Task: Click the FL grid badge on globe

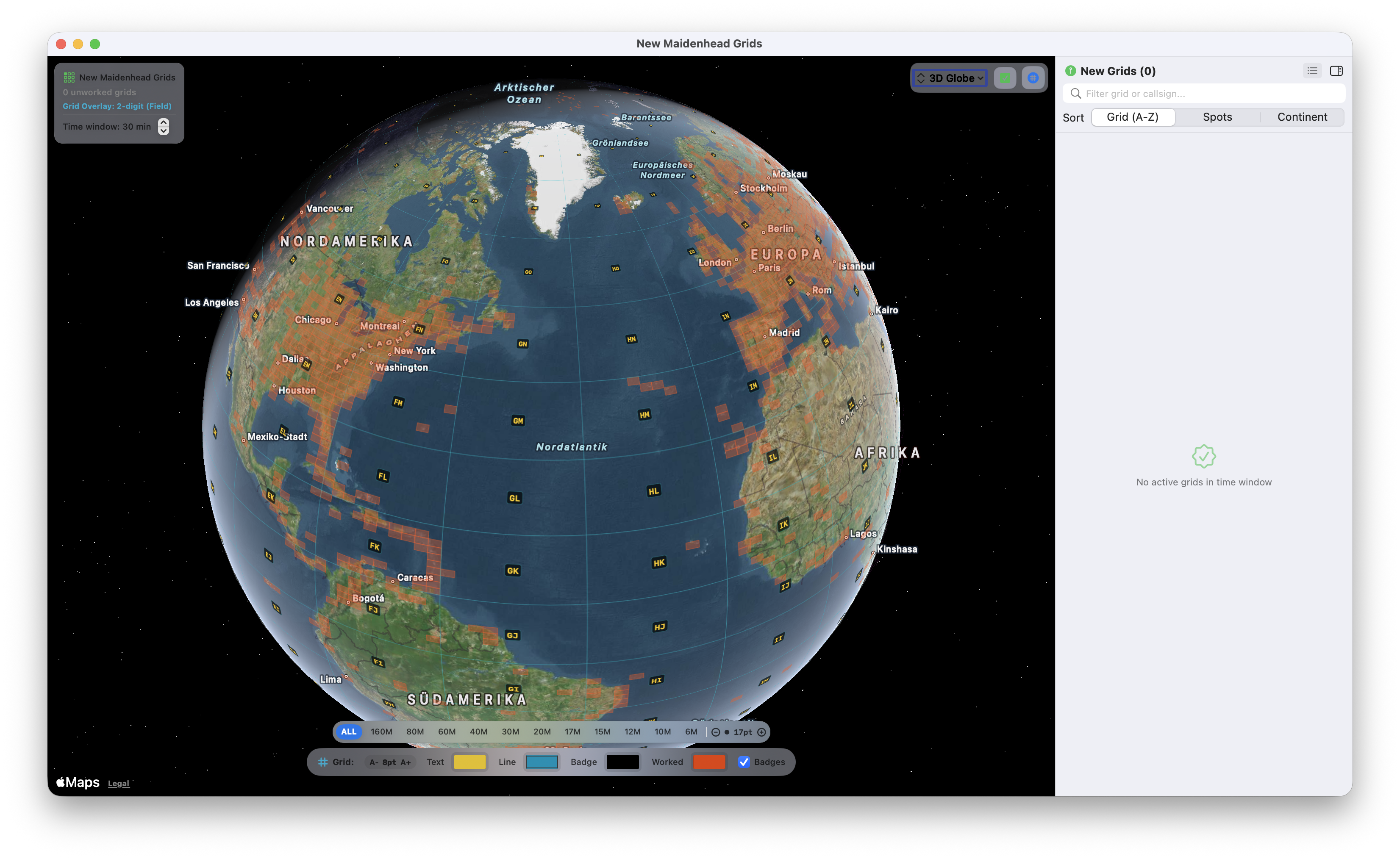Action: tap(383, 476)
